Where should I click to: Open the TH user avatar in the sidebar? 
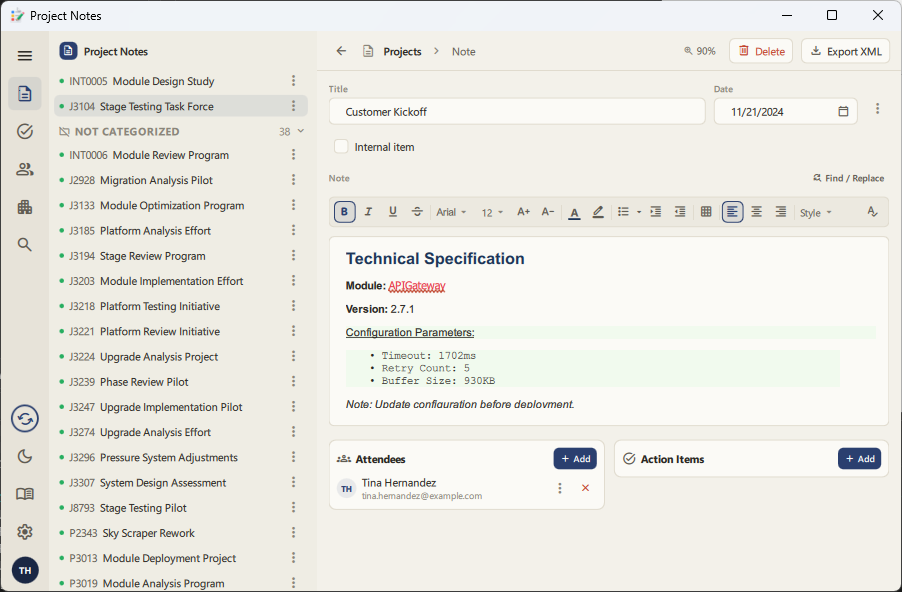pos(25,570)
